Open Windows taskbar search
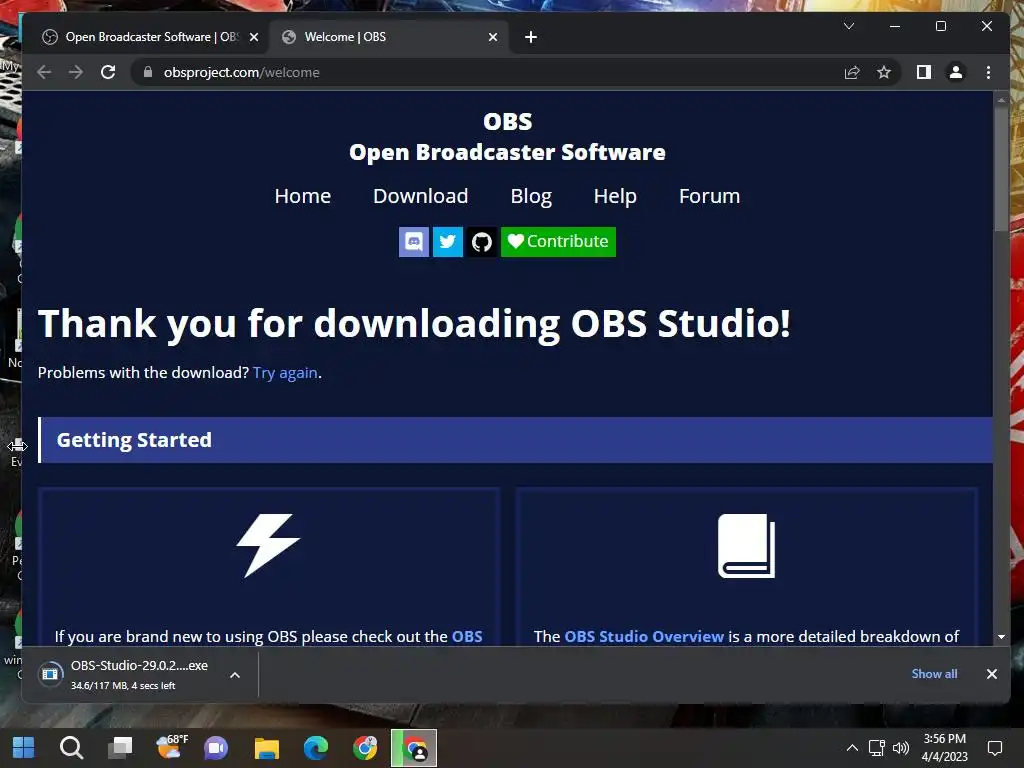Screen dimensions: 1024x768 click(x=71, y=748)
